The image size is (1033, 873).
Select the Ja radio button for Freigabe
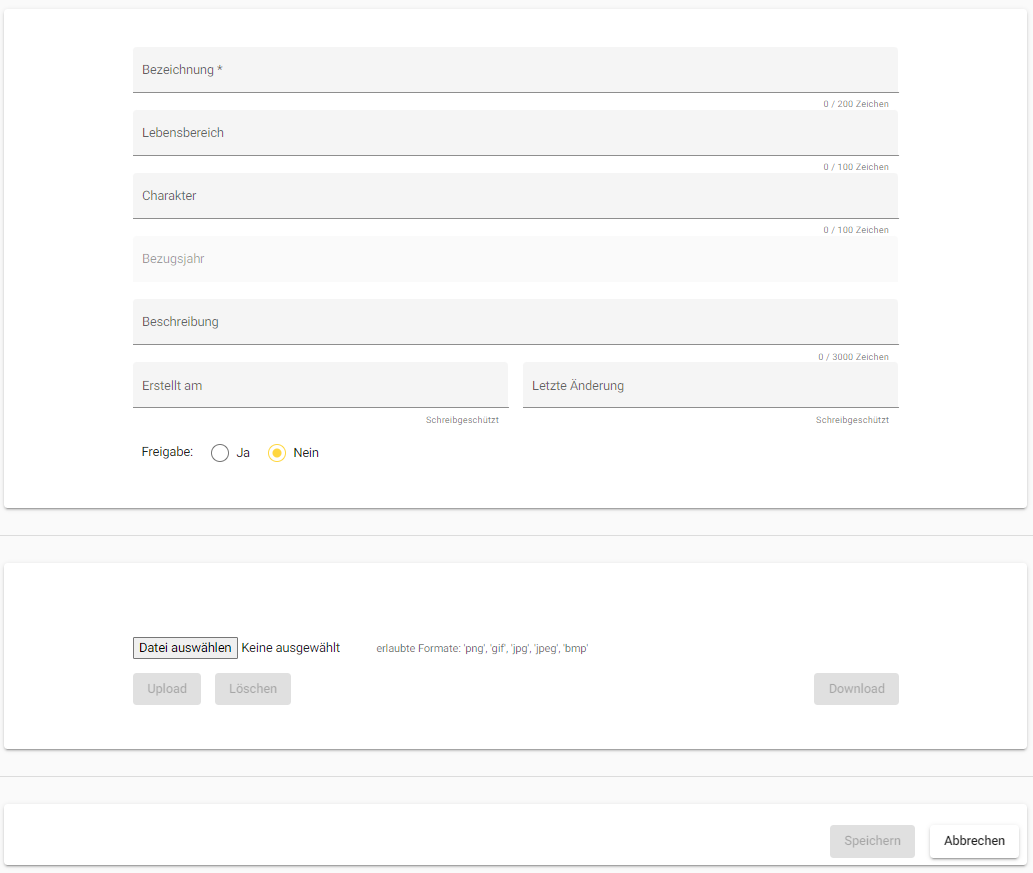(221, 453)
